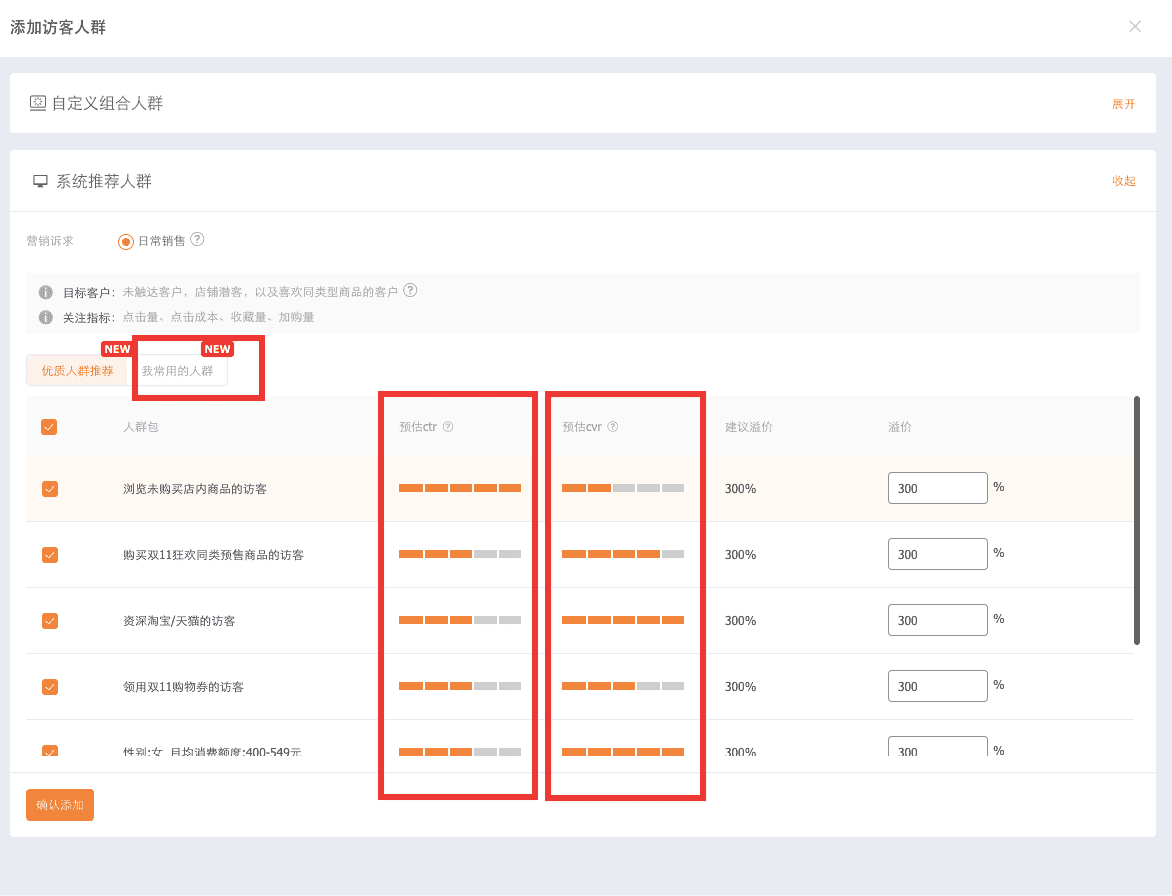Uncheck 浏览未购买店内商品的访客 row checkbox

coord(50,489)
